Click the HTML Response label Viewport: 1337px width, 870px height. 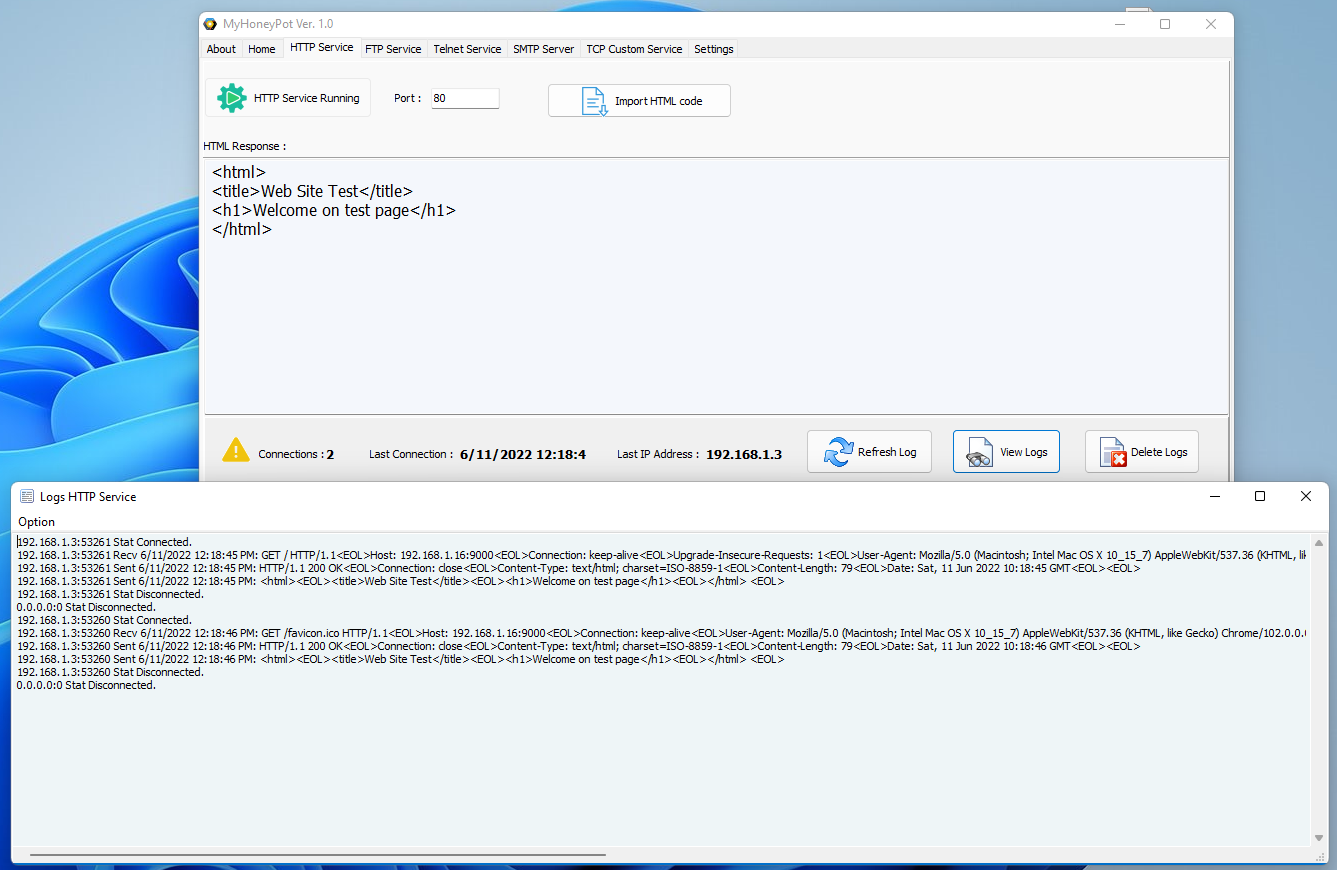(x=244, y=146)
